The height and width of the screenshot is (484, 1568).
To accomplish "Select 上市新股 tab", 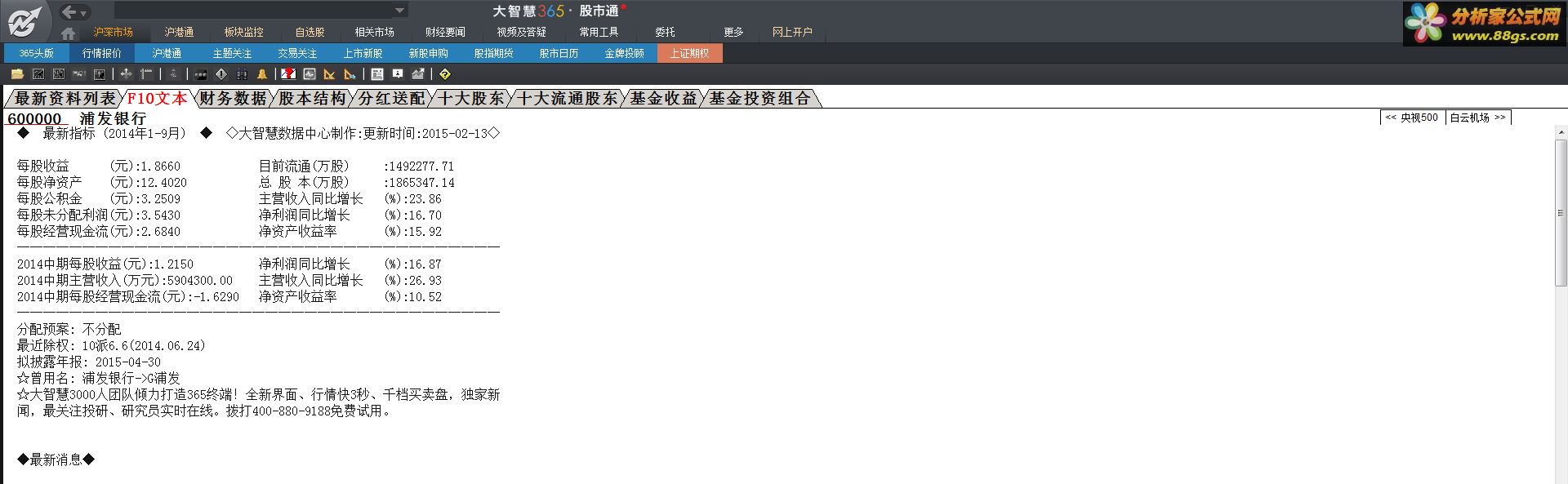I will [363, 53].
